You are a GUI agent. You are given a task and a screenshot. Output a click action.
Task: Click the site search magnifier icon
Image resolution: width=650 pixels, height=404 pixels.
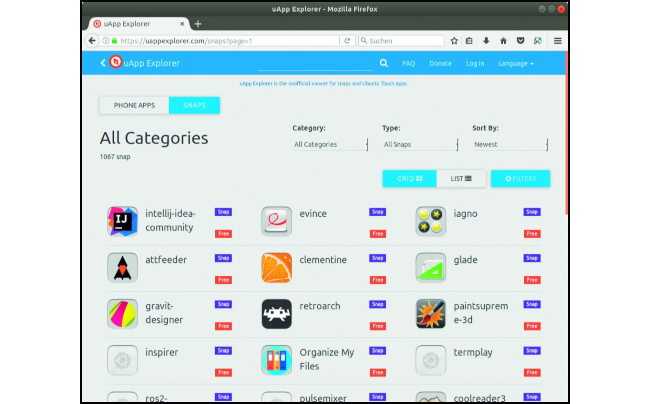(x=384, y=63)
